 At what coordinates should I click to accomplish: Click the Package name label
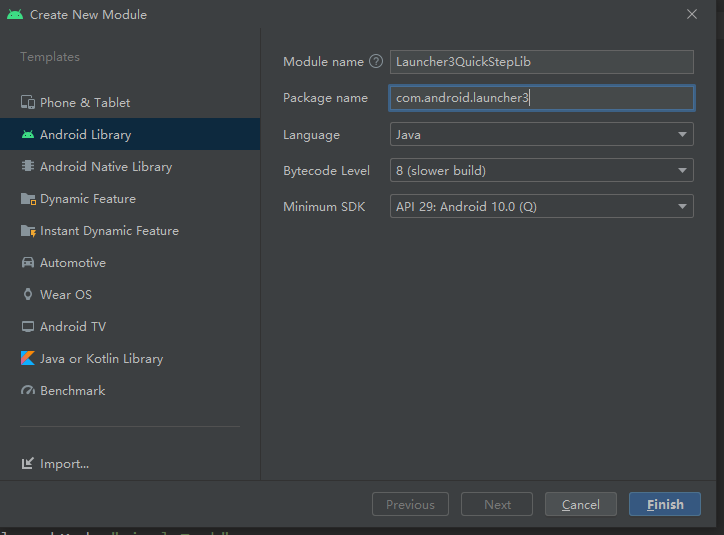point(325,98)
